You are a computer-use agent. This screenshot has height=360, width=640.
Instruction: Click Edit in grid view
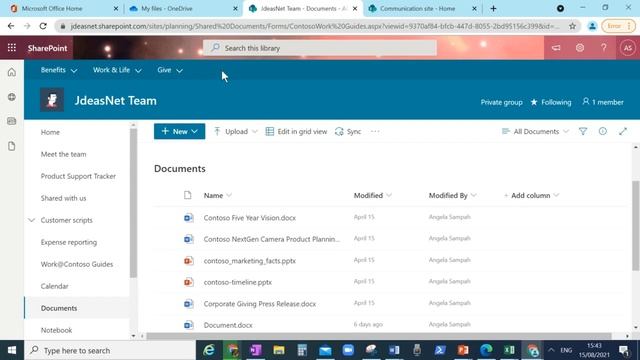[296, 131]
